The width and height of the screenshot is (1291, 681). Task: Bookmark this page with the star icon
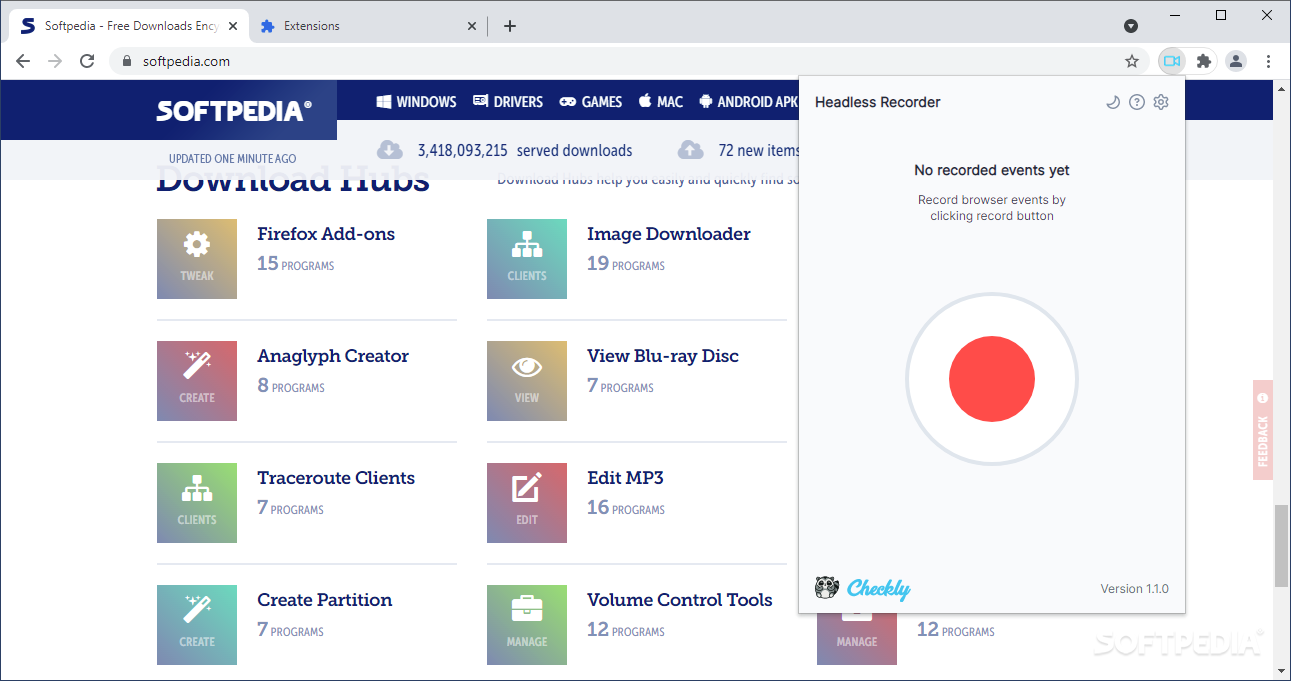tap(1132, 61)
